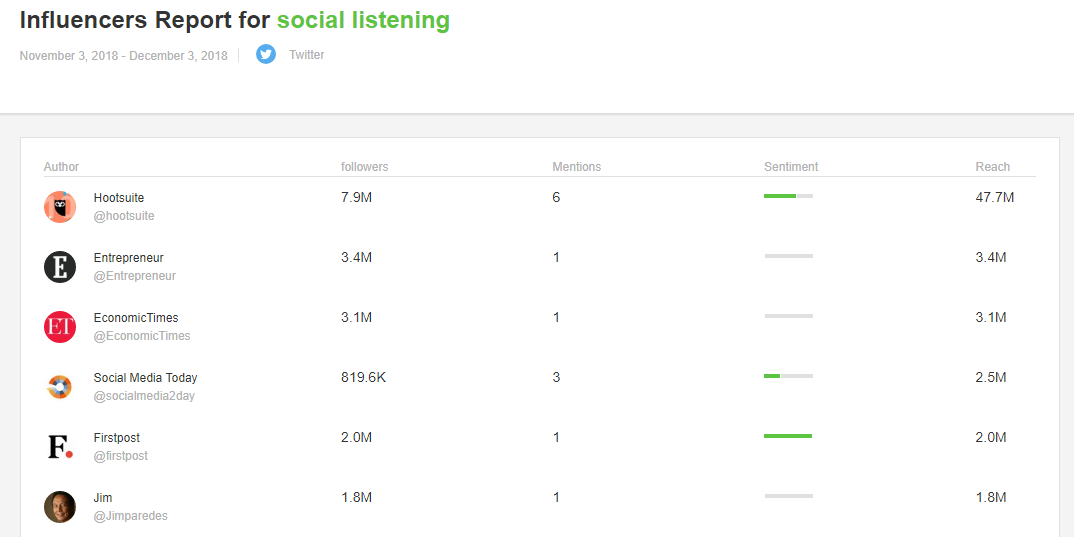
Task: Click Hootsuite's sentiment bar
Action: tap(788, 196)
